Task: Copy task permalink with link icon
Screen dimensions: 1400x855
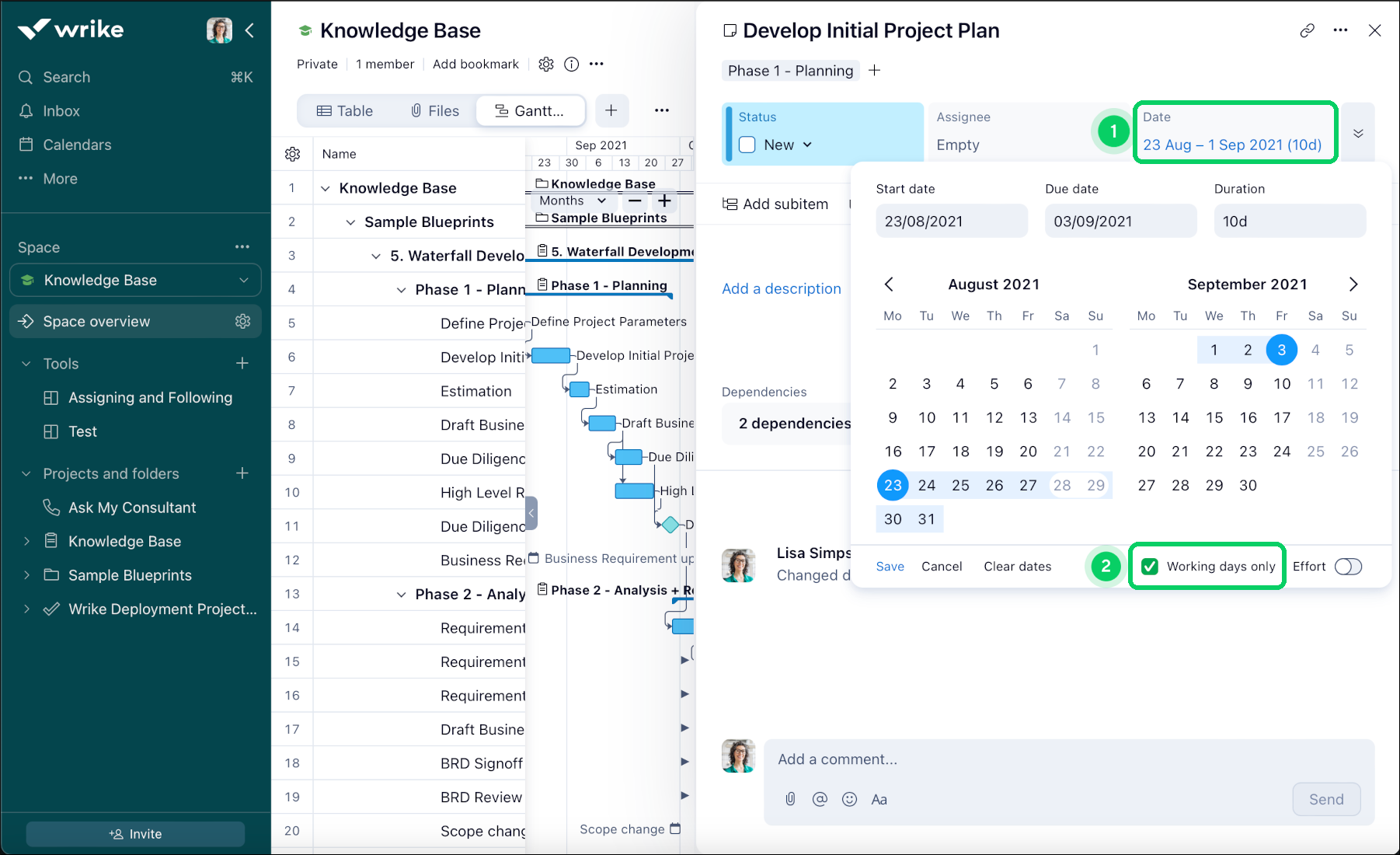Action: [x=1308, y=30]
